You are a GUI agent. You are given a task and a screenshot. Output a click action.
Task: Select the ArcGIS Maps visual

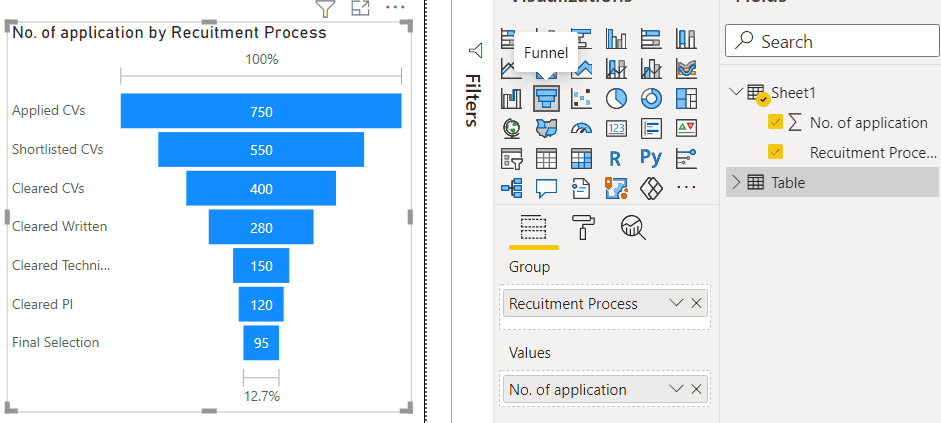pos(616,188)
